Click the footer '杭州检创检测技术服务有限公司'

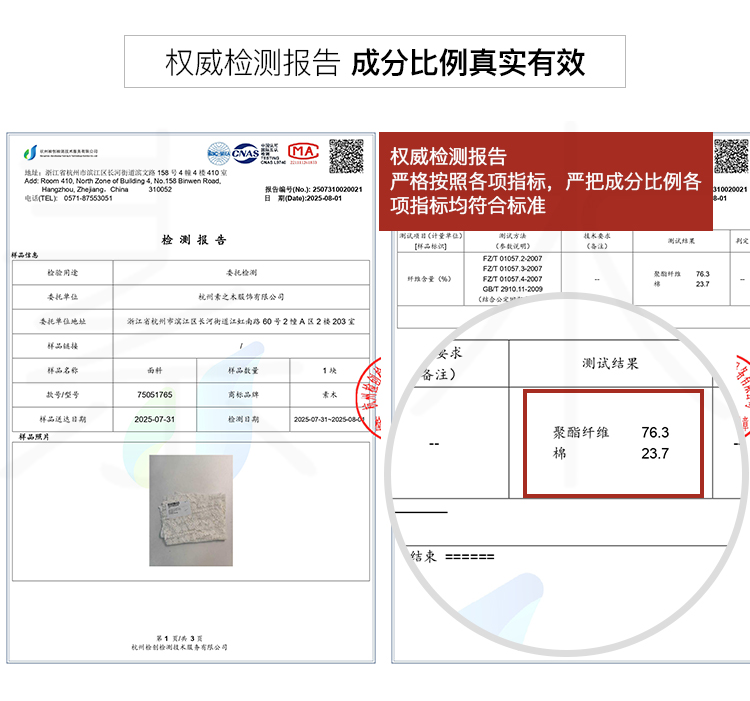point(179,647)
